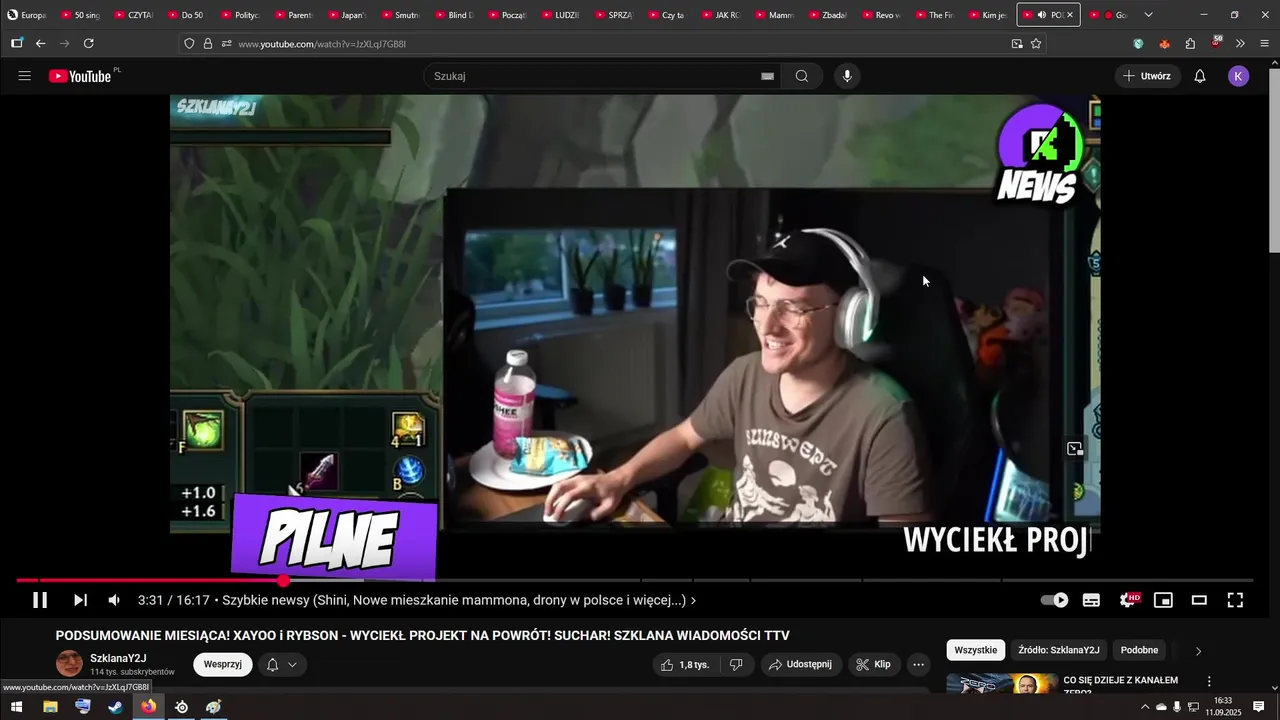
Task: Select the Podobne filter chip
Action: [x=1139, y=650]
